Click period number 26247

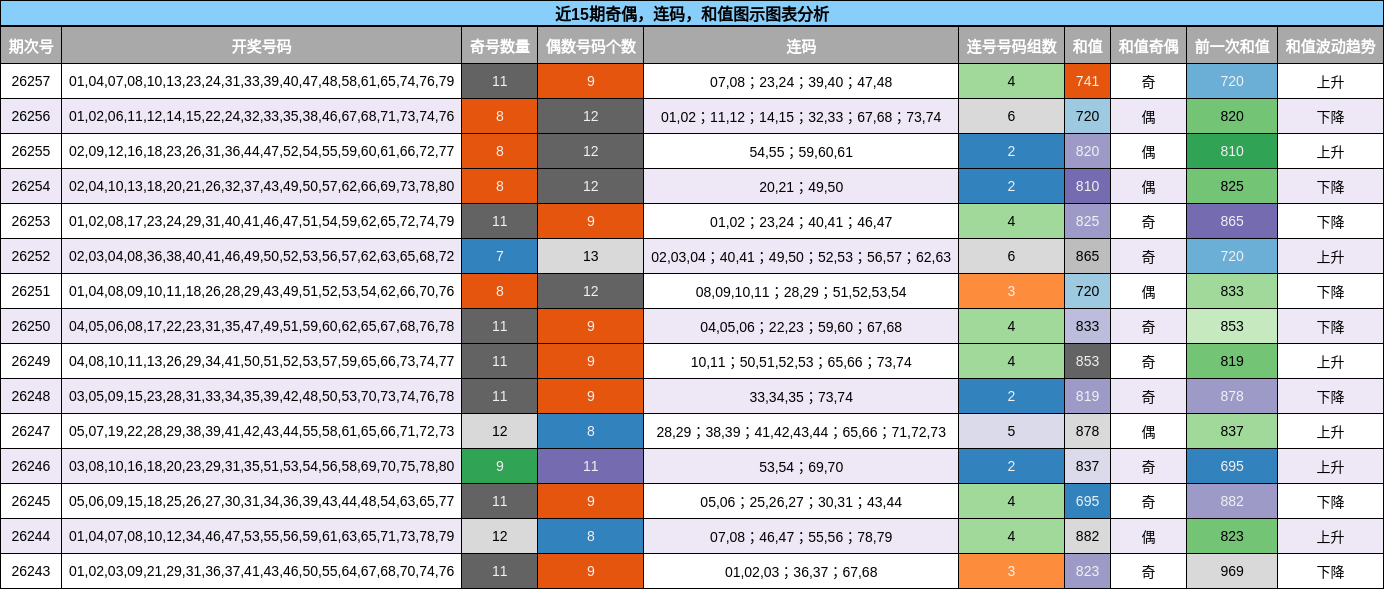click(31, 431)
